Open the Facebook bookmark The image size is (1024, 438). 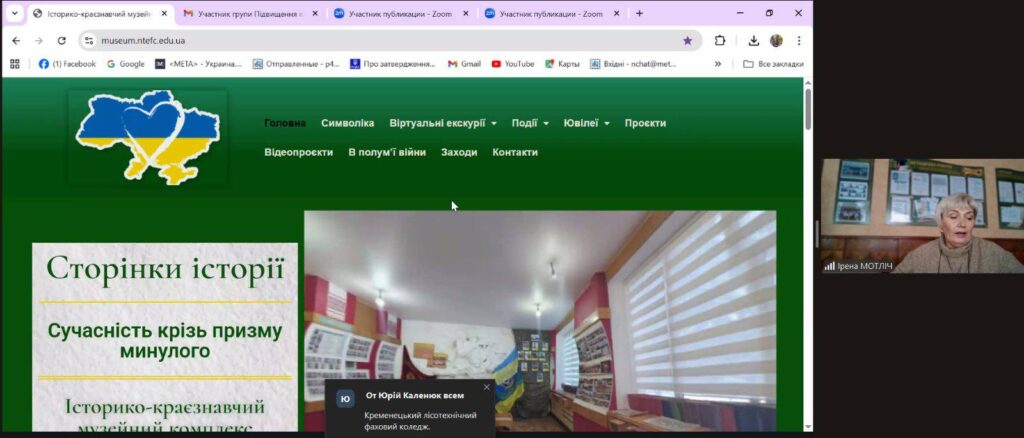point(67,64)
